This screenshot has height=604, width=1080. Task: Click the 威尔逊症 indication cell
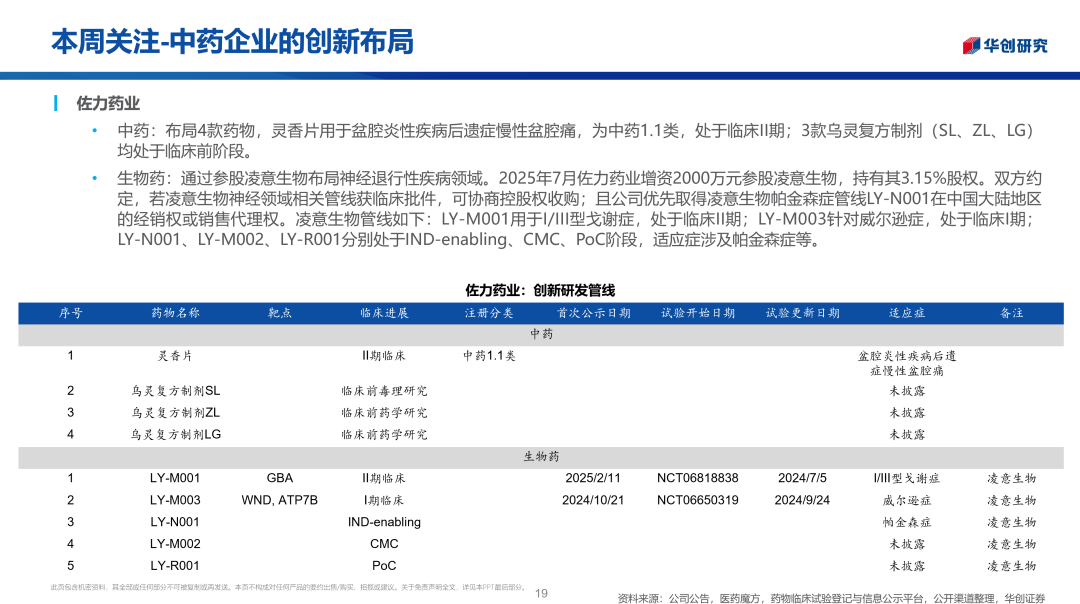click(906, 500)
